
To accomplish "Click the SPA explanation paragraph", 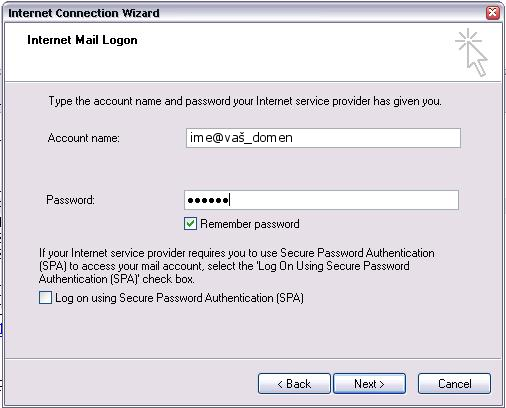I will pyautogui.click(x=237, y=266).
